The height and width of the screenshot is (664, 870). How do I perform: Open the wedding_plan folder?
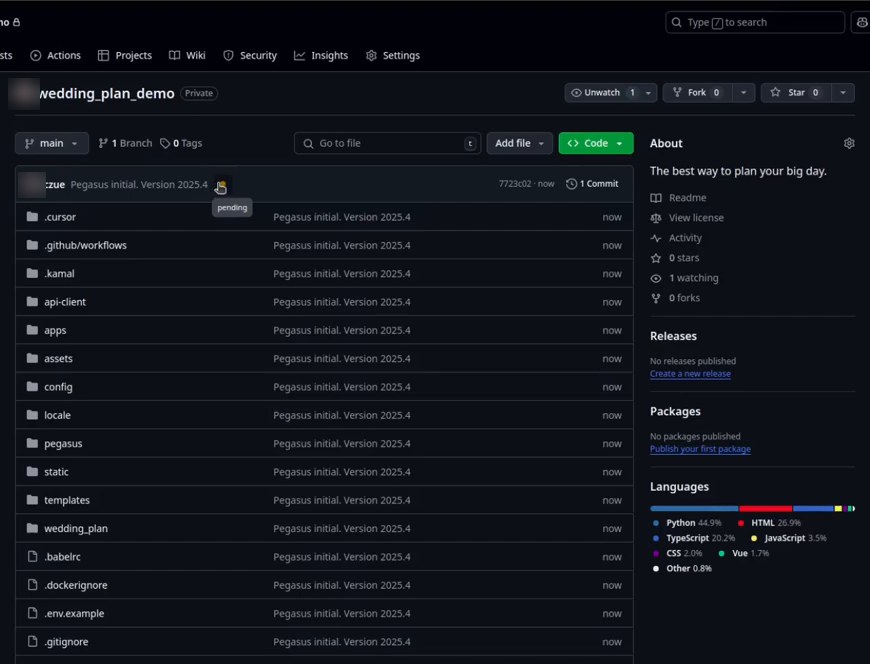(x=76, y=528)
